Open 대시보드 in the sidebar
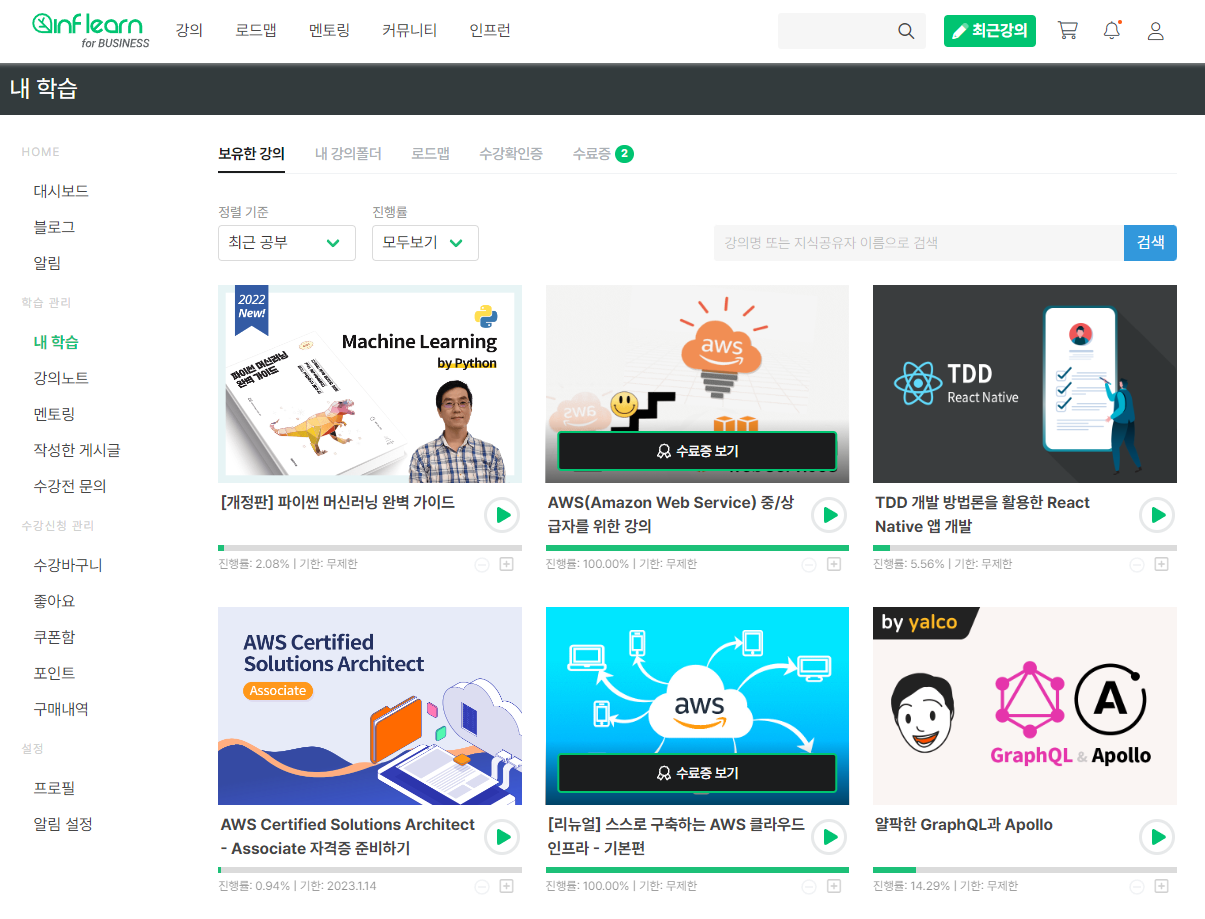The image size is (1205, 919). point(61,191)
